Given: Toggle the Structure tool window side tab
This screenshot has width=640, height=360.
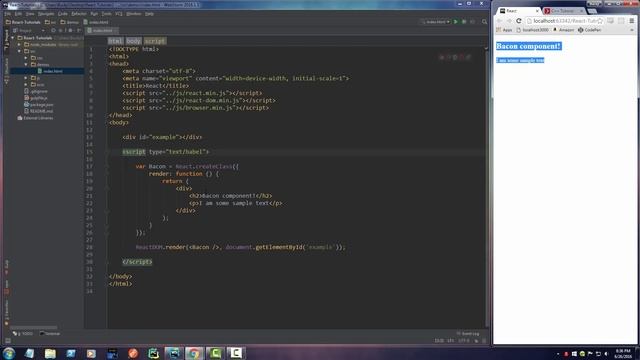Looking at the screenshot, I should (x=6, y=70).
